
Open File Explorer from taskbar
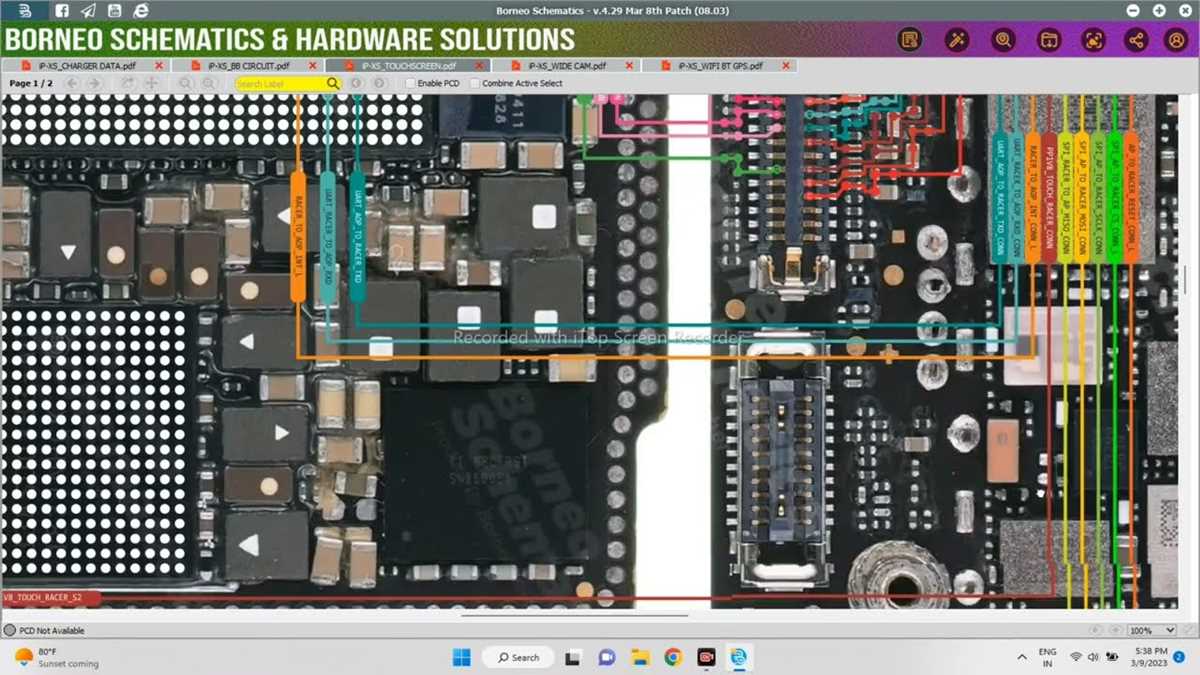click(639, 657)
